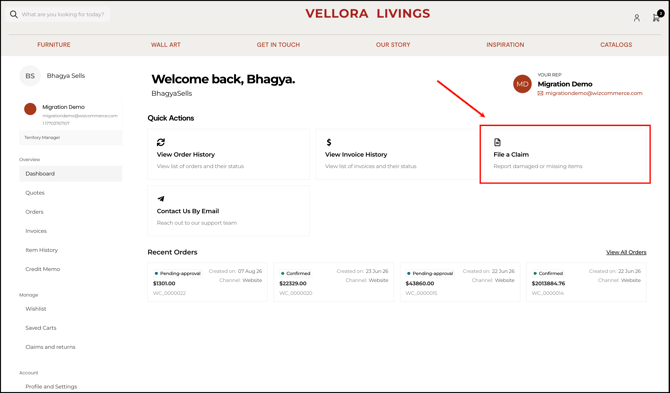This screenshot has height=393, width=670.
Task: Click the search magnifier icon
Action: (x=14, y=15)
